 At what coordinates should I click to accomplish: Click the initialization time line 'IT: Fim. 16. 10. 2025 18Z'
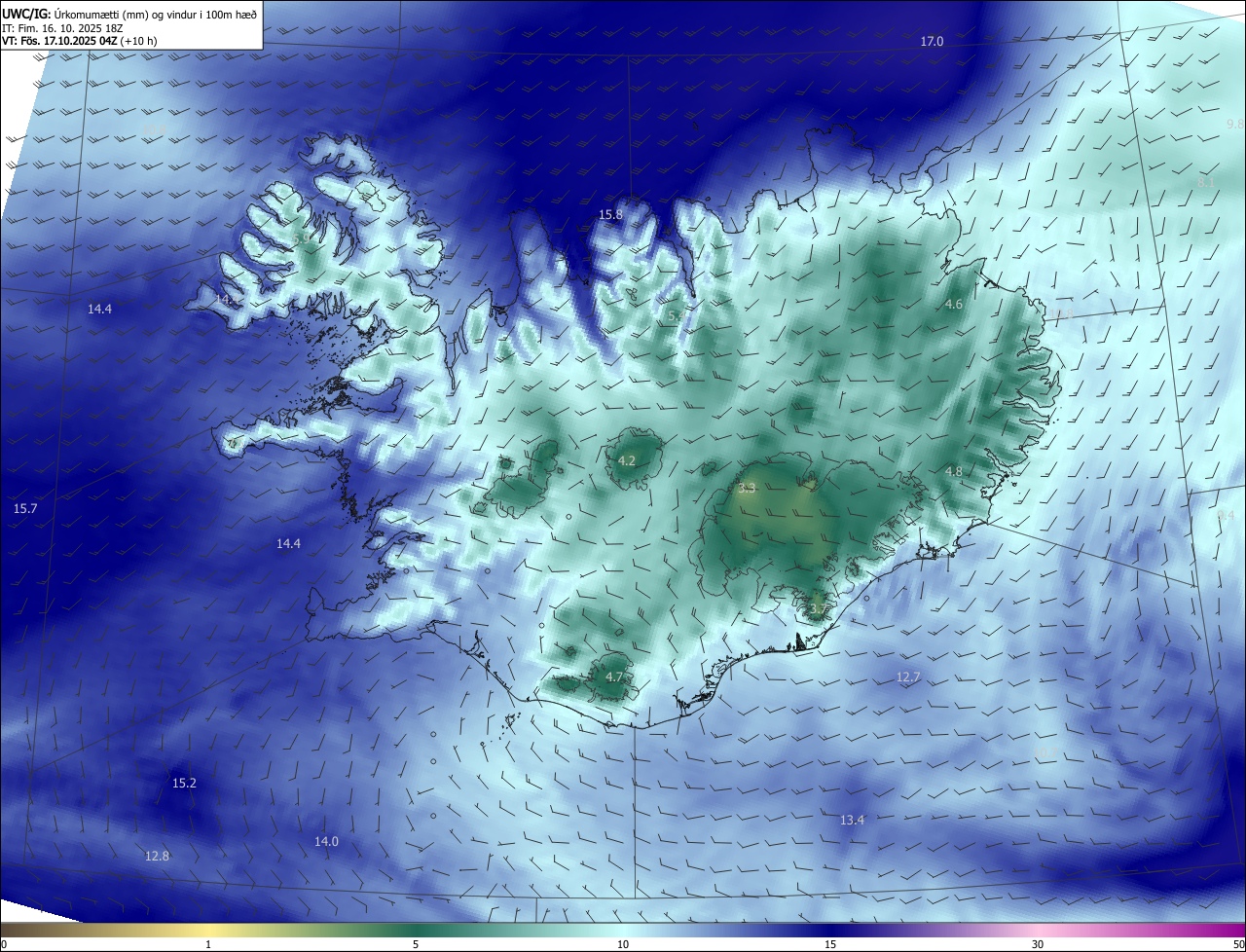[62, 28]
